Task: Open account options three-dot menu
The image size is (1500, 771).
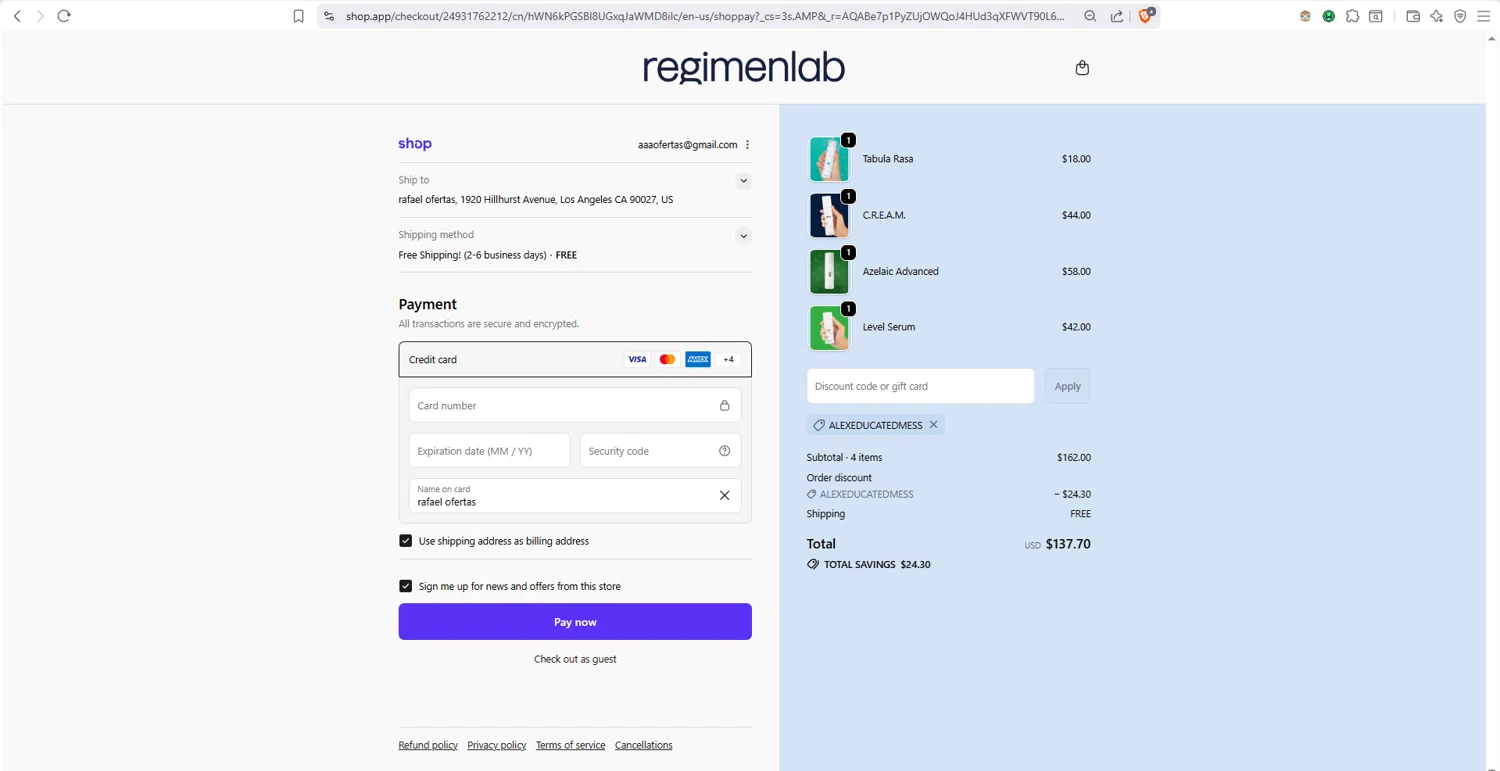Action: 748,145
